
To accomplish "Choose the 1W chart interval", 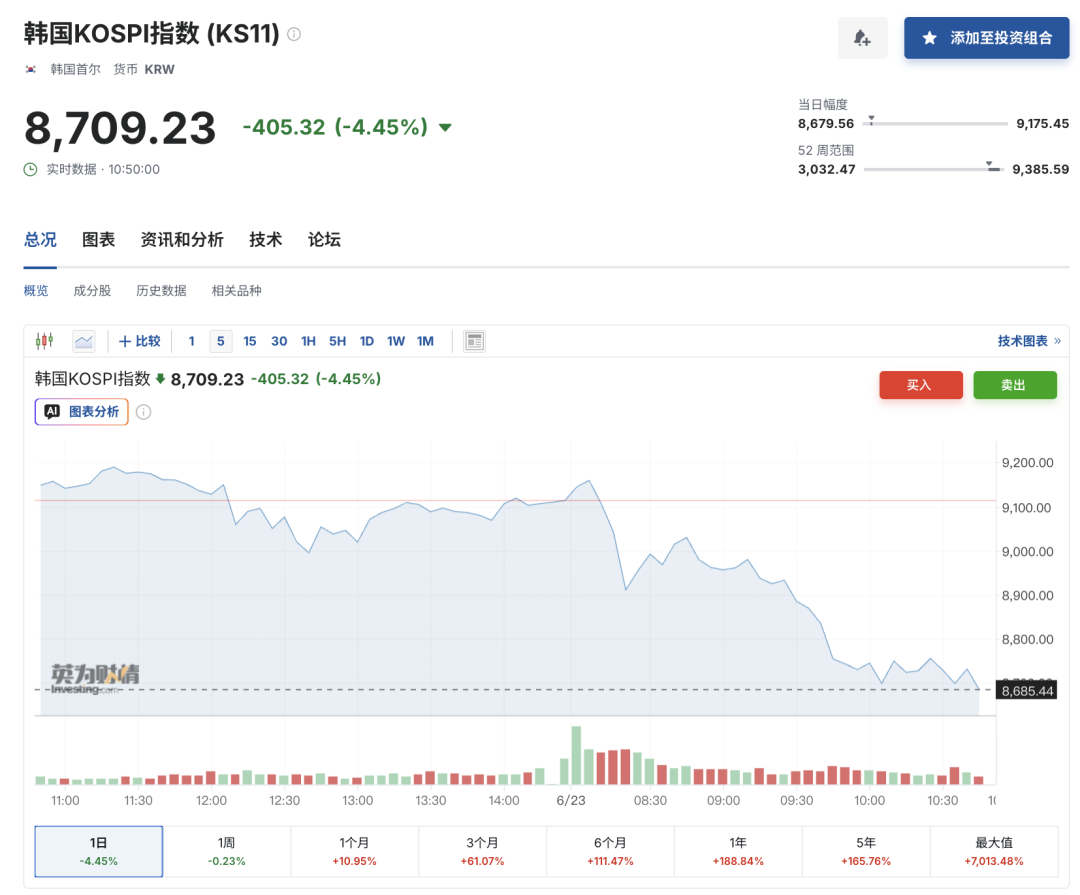I will [x=396, y=341].
